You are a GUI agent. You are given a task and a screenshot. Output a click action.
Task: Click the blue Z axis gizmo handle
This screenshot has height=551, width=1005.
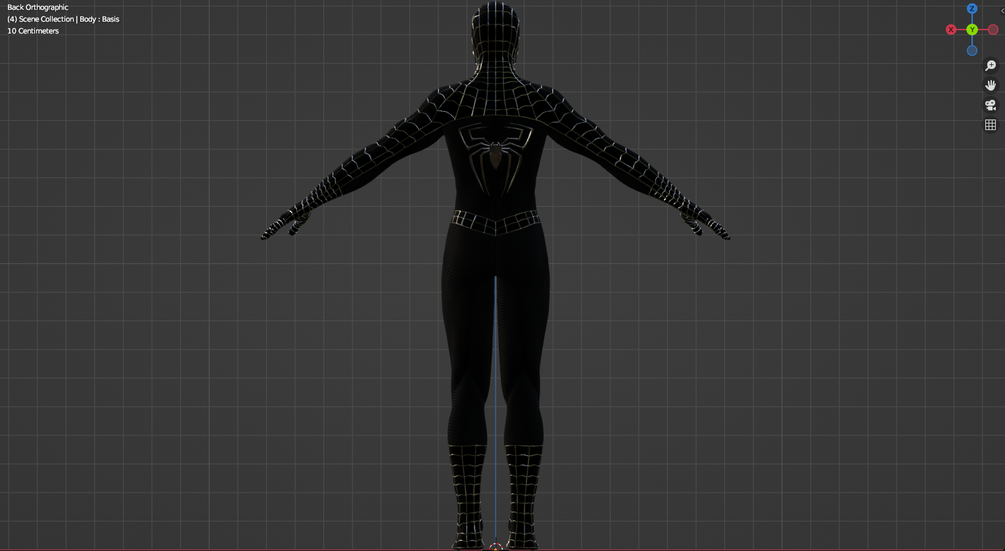pos(972,9)
